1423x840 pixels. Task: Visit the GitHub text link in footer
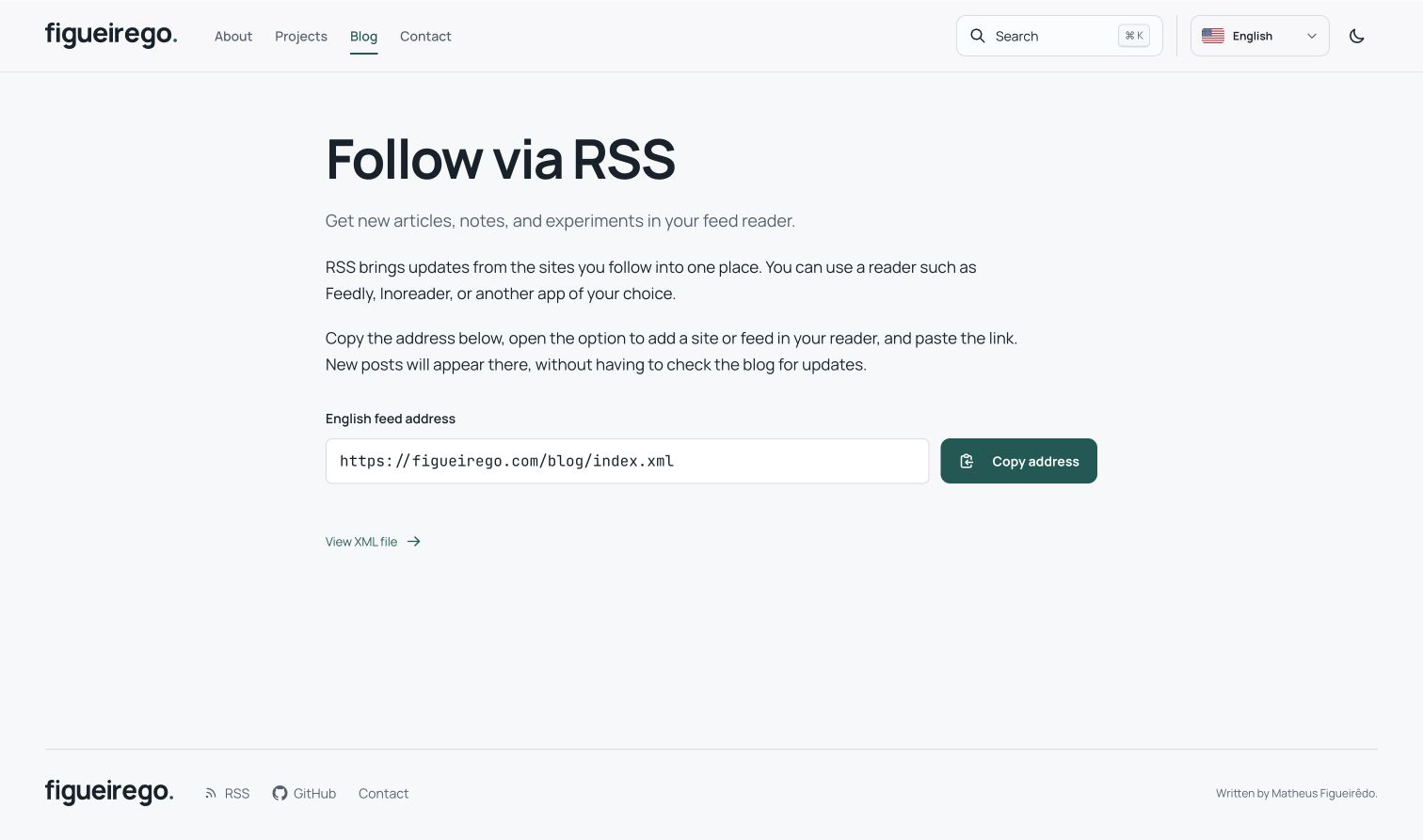point(314,794)
